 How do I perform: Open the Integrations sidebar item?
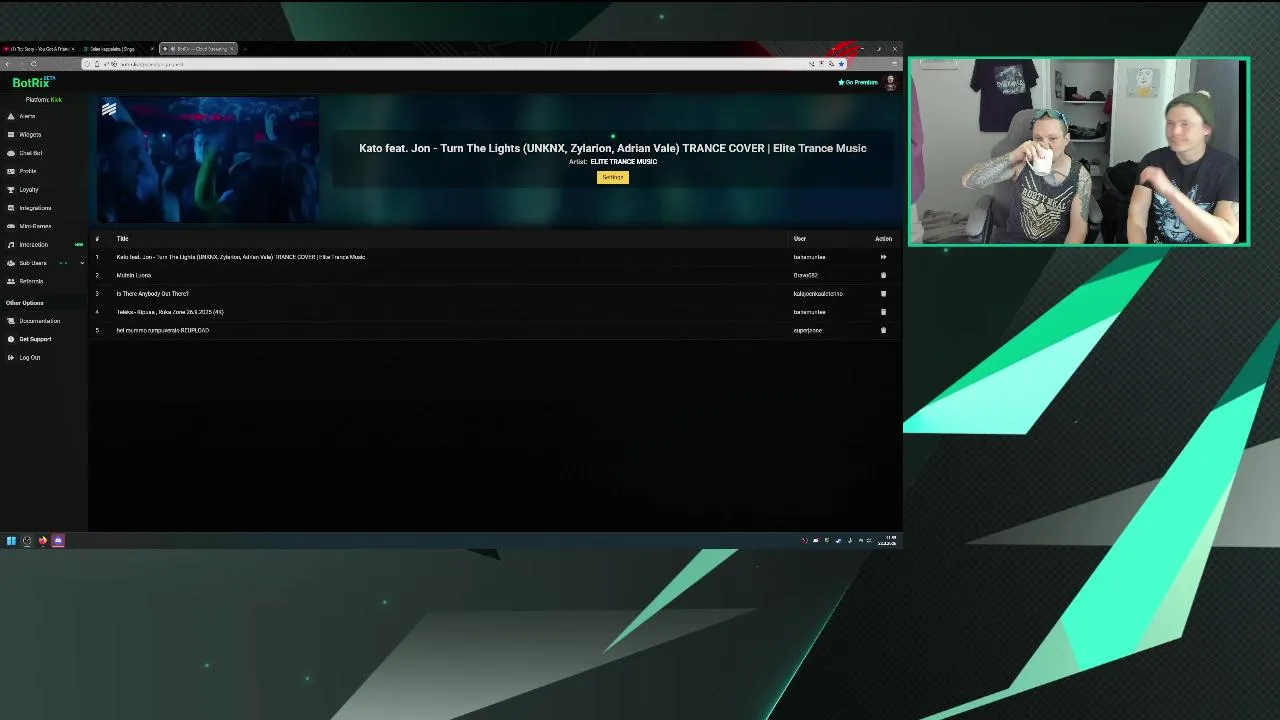[x=35, y=208]
